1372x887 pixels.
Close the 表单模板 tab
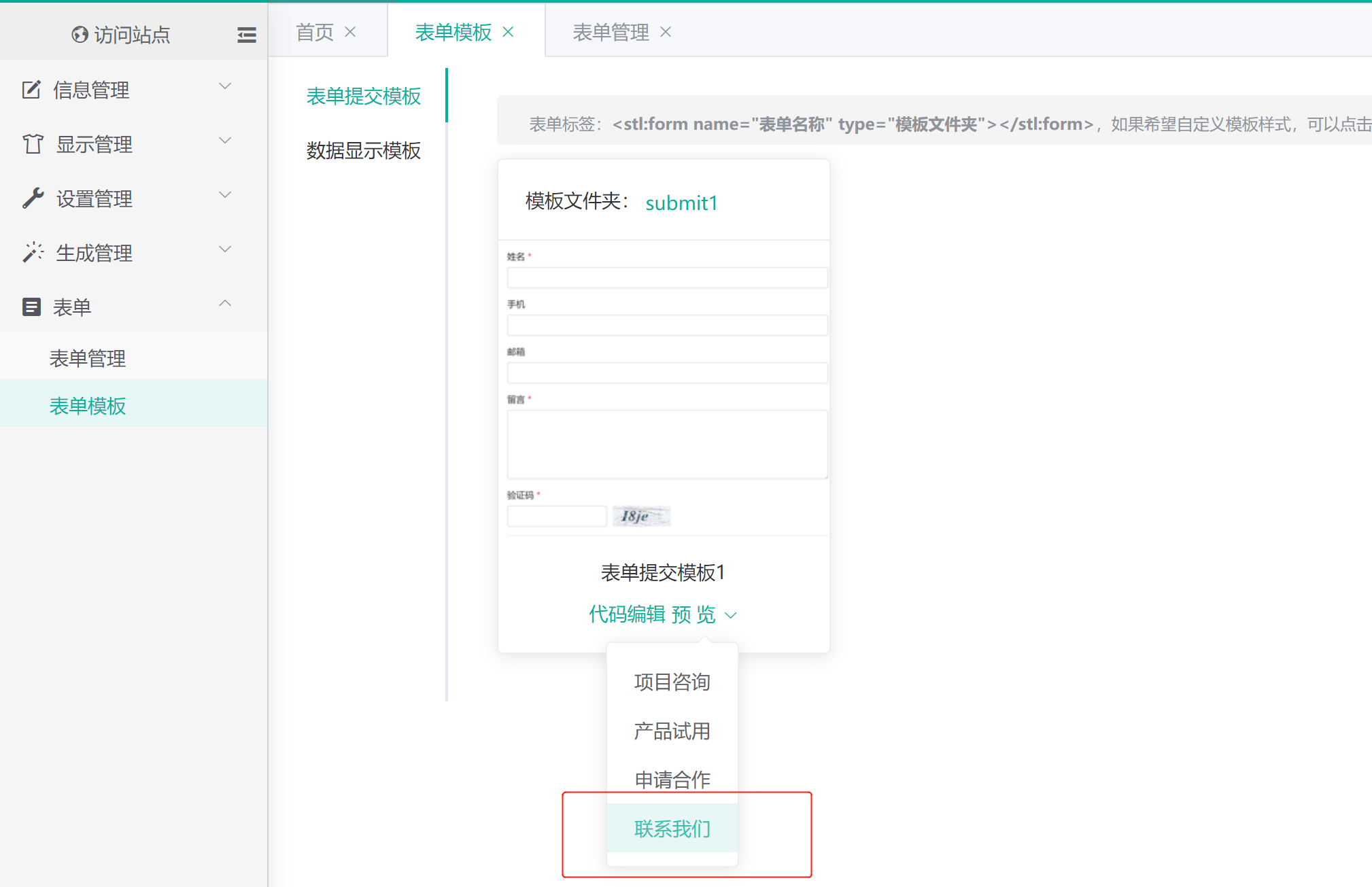point(508,32)
